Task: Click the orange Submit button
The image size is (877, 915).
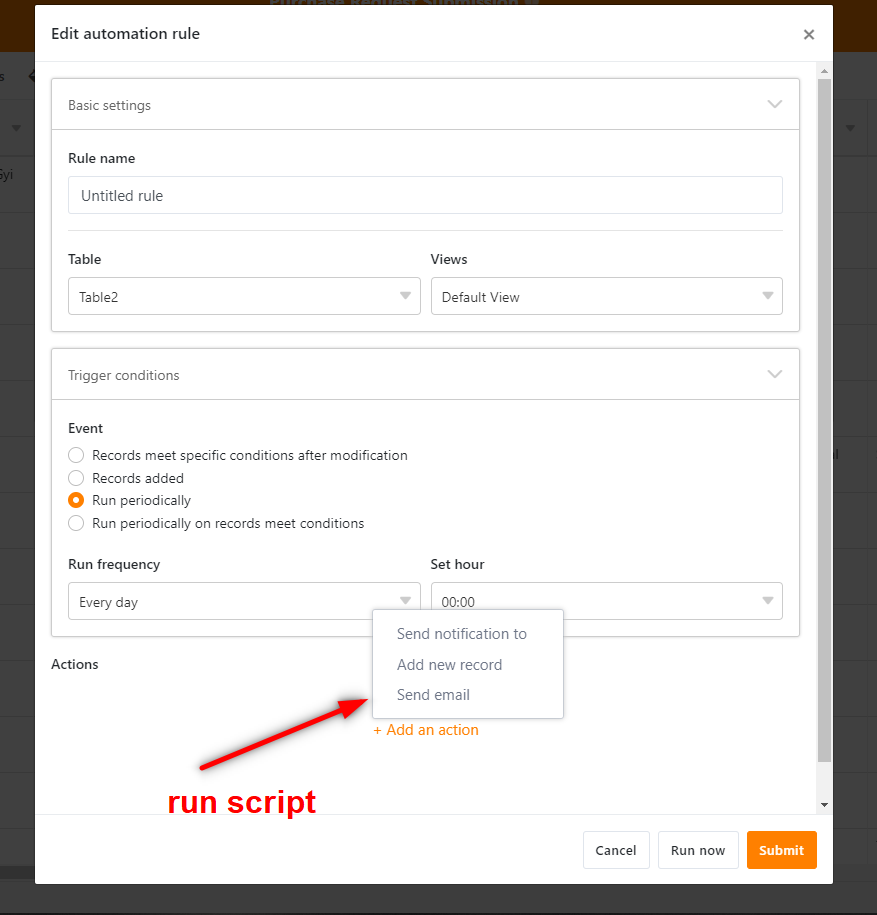Action: [x=781, y=850]
